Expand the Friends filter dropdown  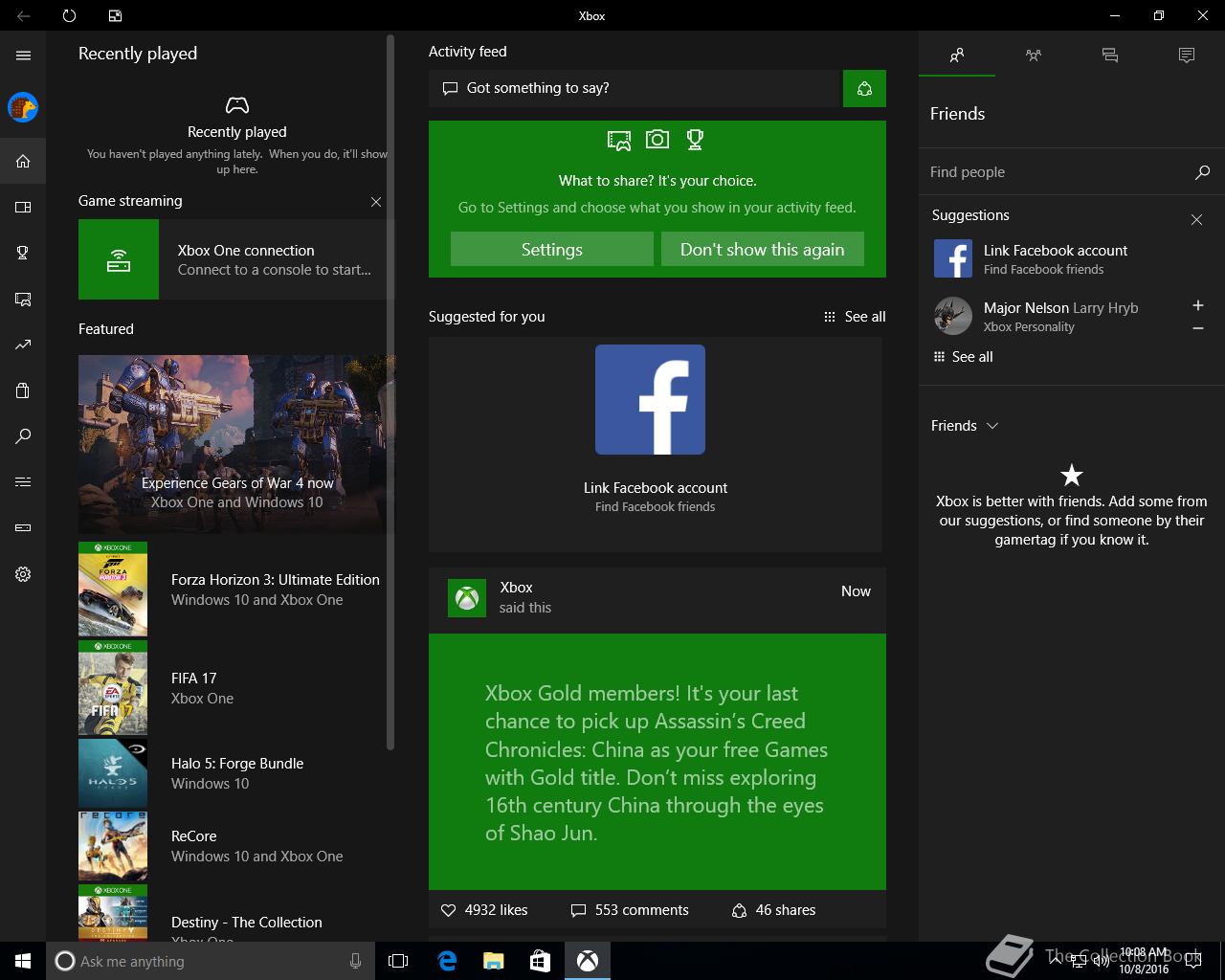[965, 426]
